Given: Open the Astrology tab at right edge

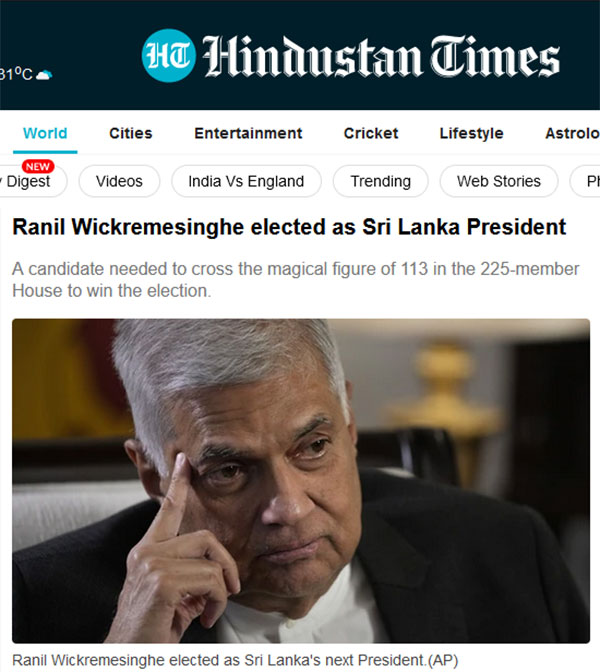Looking at the screenshot, I should tap(572, 133).
